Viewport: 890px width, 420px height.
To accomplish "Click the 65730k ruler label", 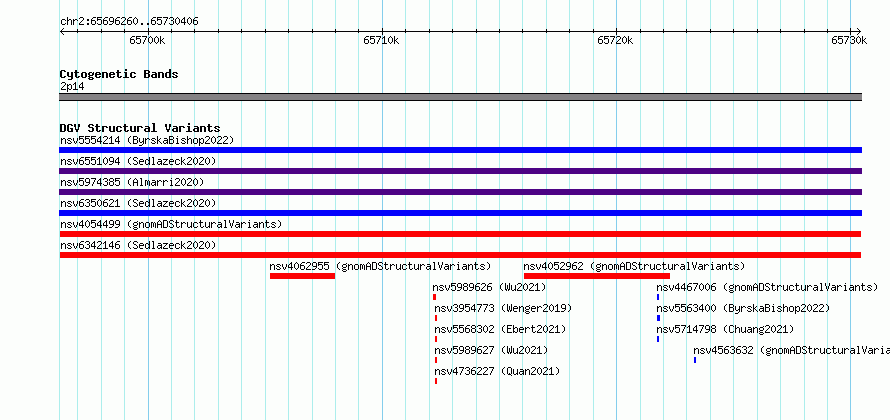I will (849, 40).
